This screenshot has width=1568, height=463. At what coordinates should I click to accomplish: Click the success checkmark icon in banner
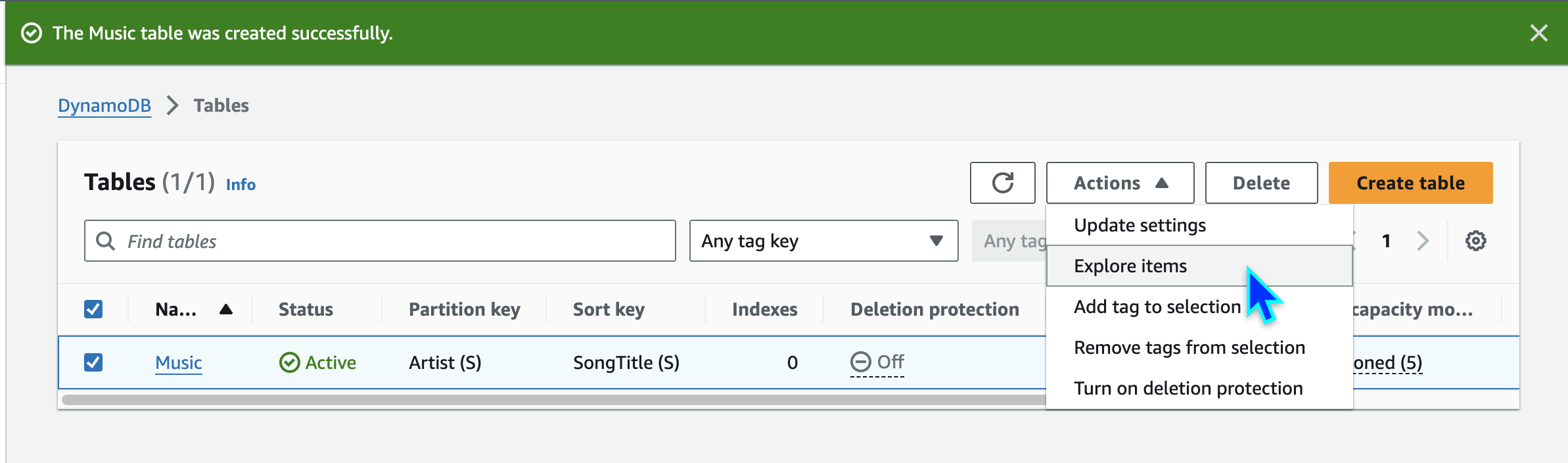(32, 33)
